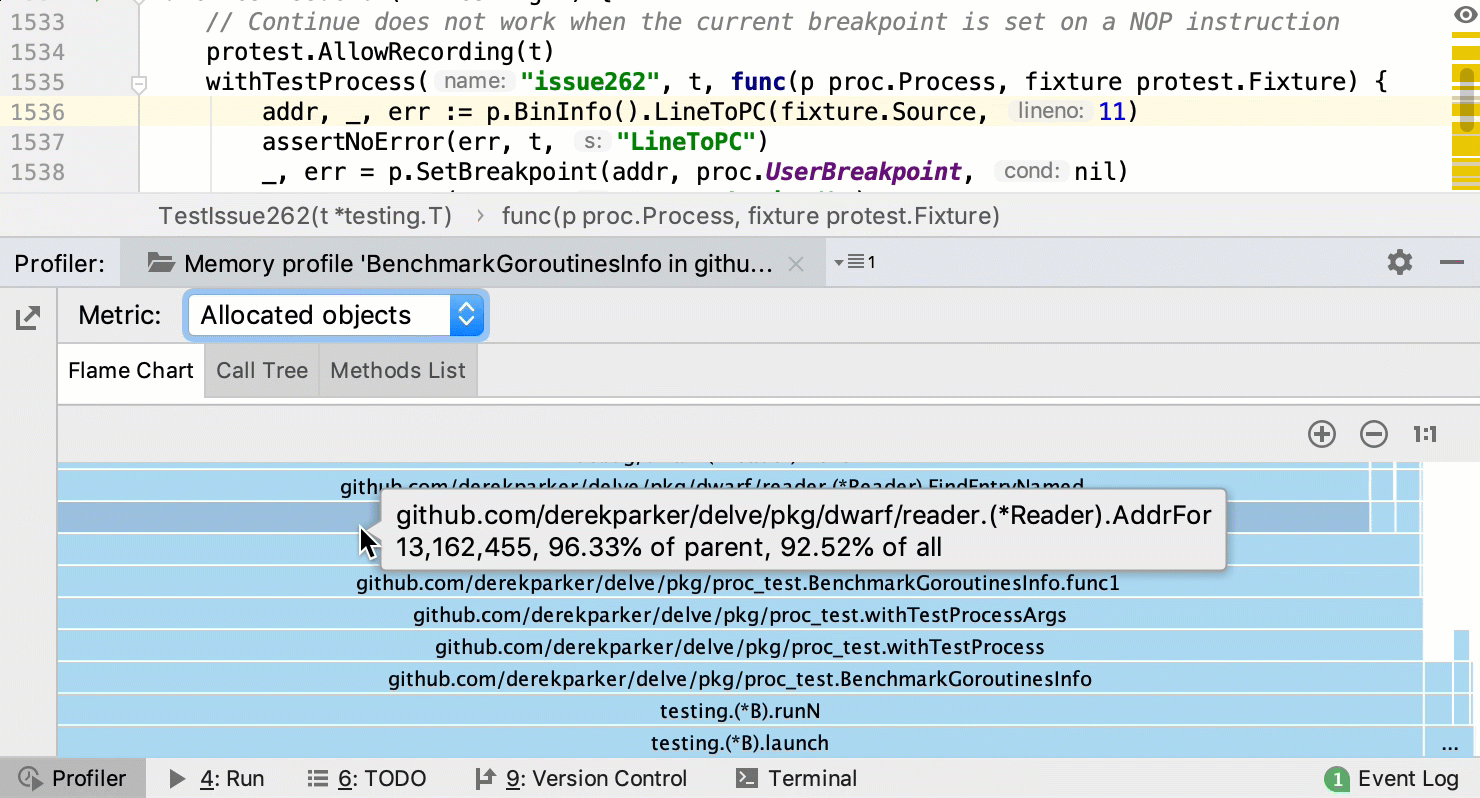1480x798 pixels.
Task: Collapse the code fold marker at line 1535
Action: tap(140, 84)
